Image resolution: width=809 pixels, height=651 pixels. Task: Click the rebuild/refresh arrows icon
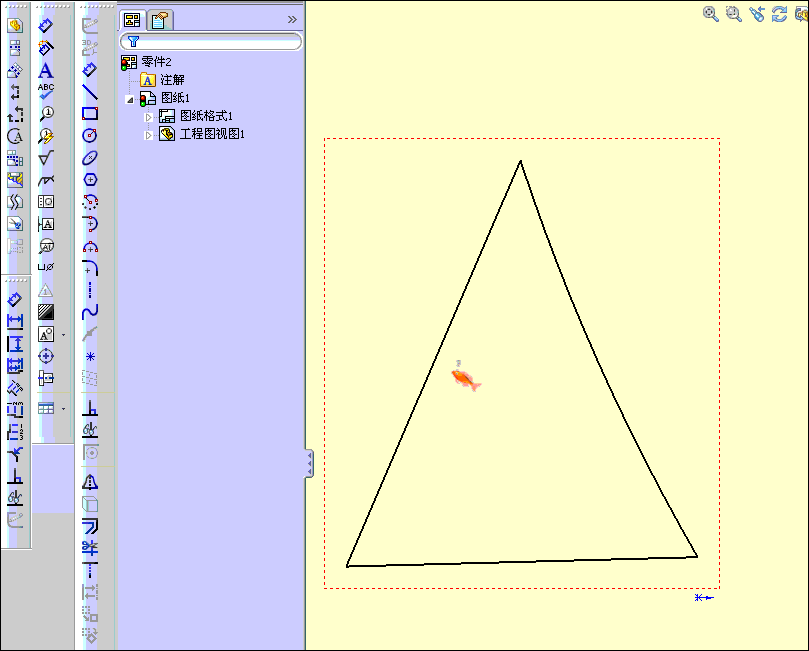[779, 14]
